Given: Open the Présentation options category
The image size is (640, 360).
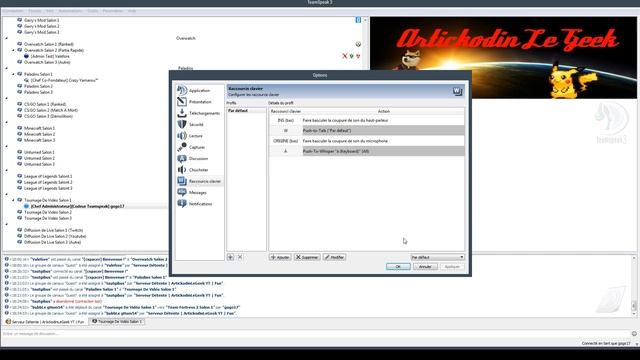Looking at the screenshot, I should 199,102.
